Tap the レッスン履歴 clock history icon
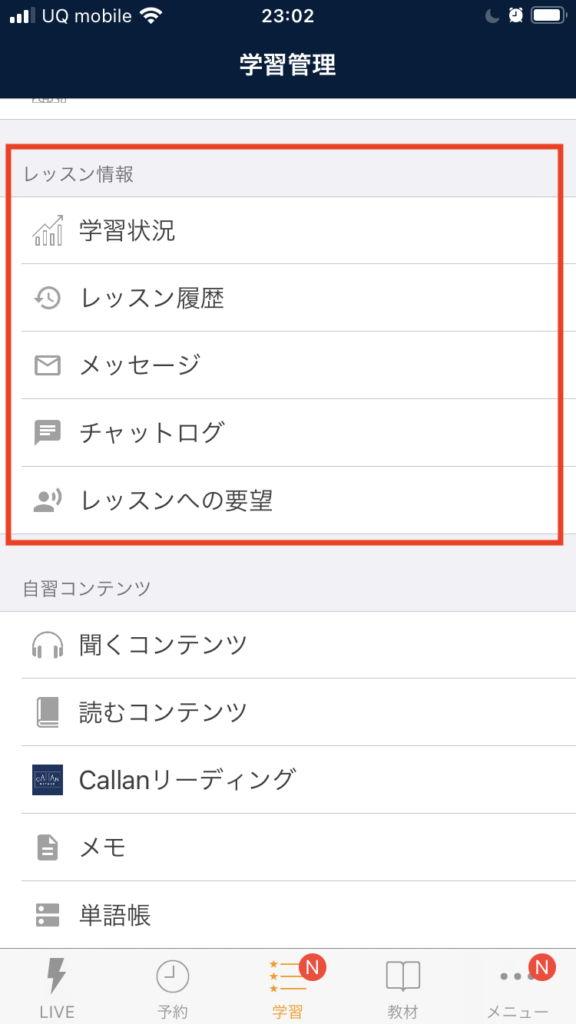The image size is (576, 1024). click(48, 298)
